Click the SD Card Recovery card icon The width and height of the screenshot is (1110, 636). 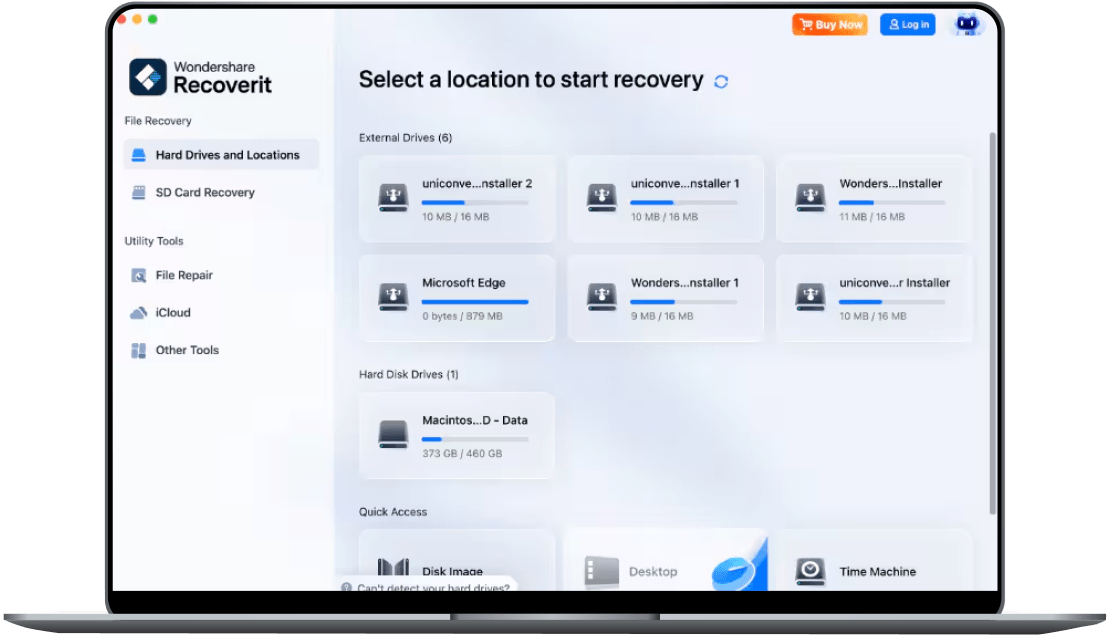pos(139,193)
